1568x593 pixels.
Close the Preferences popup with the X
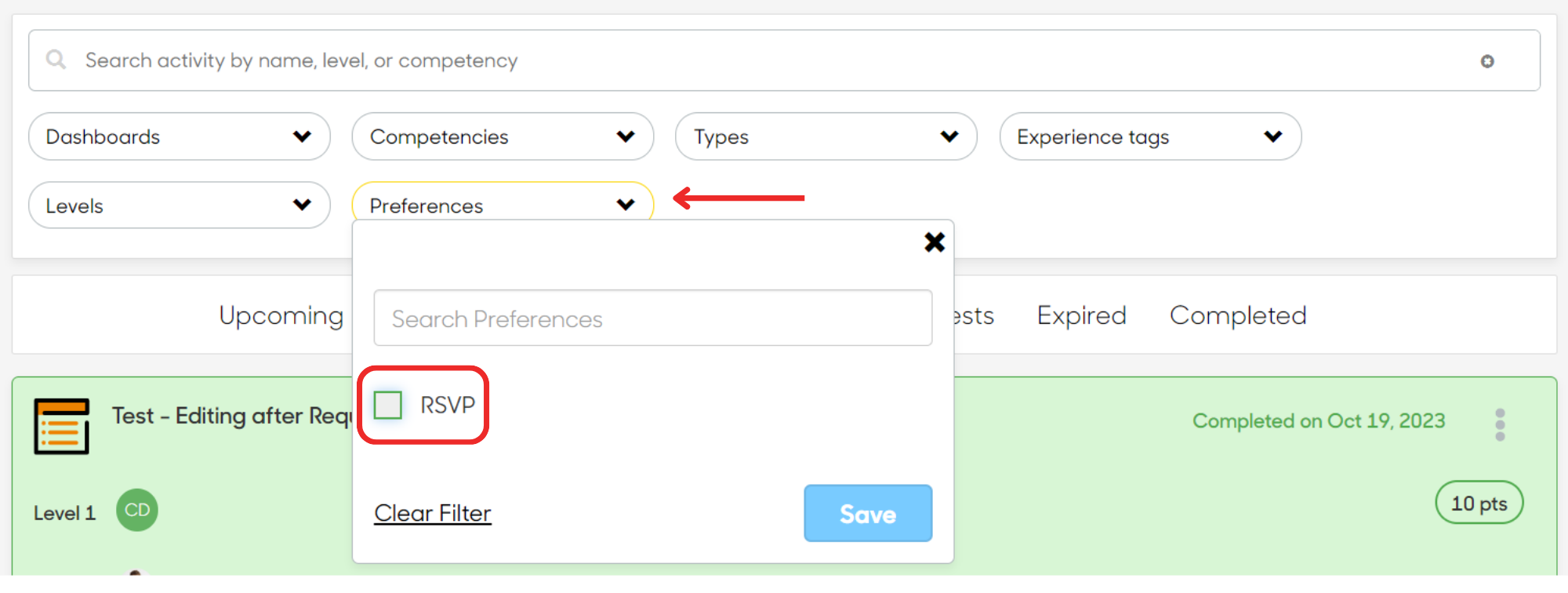pyautogui.click(x=934, y=242)
